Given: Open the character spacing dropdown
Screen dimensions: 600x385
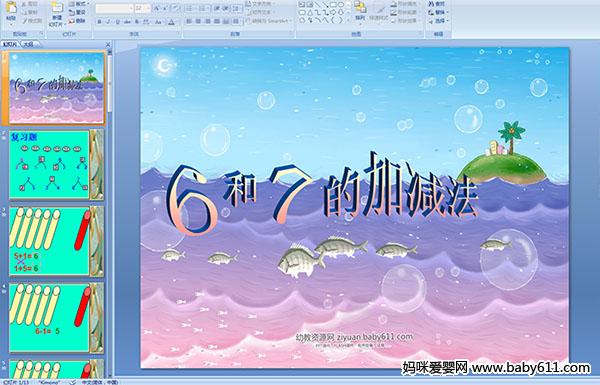Looking at the screenshot, I should [147, 22].
